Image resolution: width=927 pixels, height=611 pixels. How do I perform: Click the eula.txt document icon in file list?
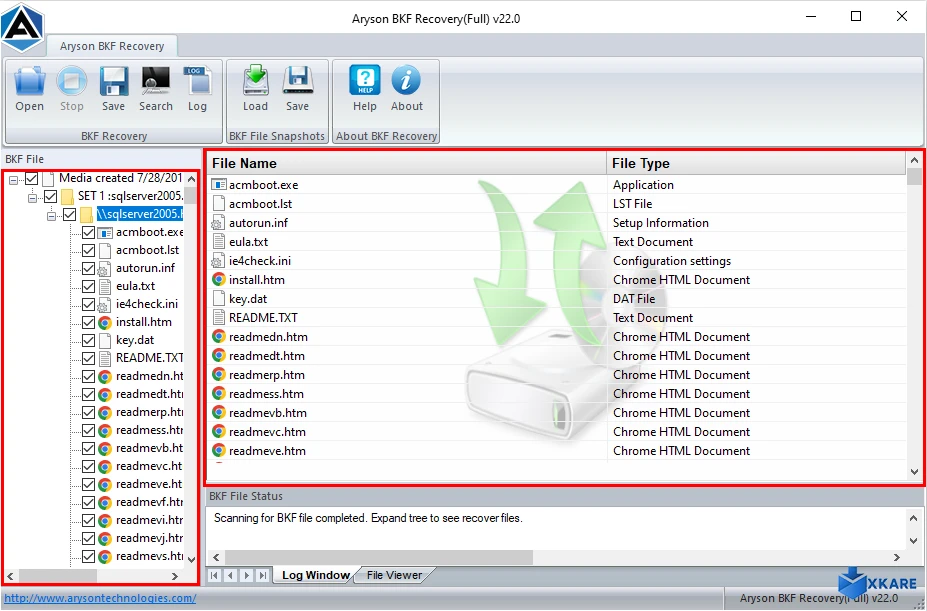pyautogui.click(x=219, y=242)
